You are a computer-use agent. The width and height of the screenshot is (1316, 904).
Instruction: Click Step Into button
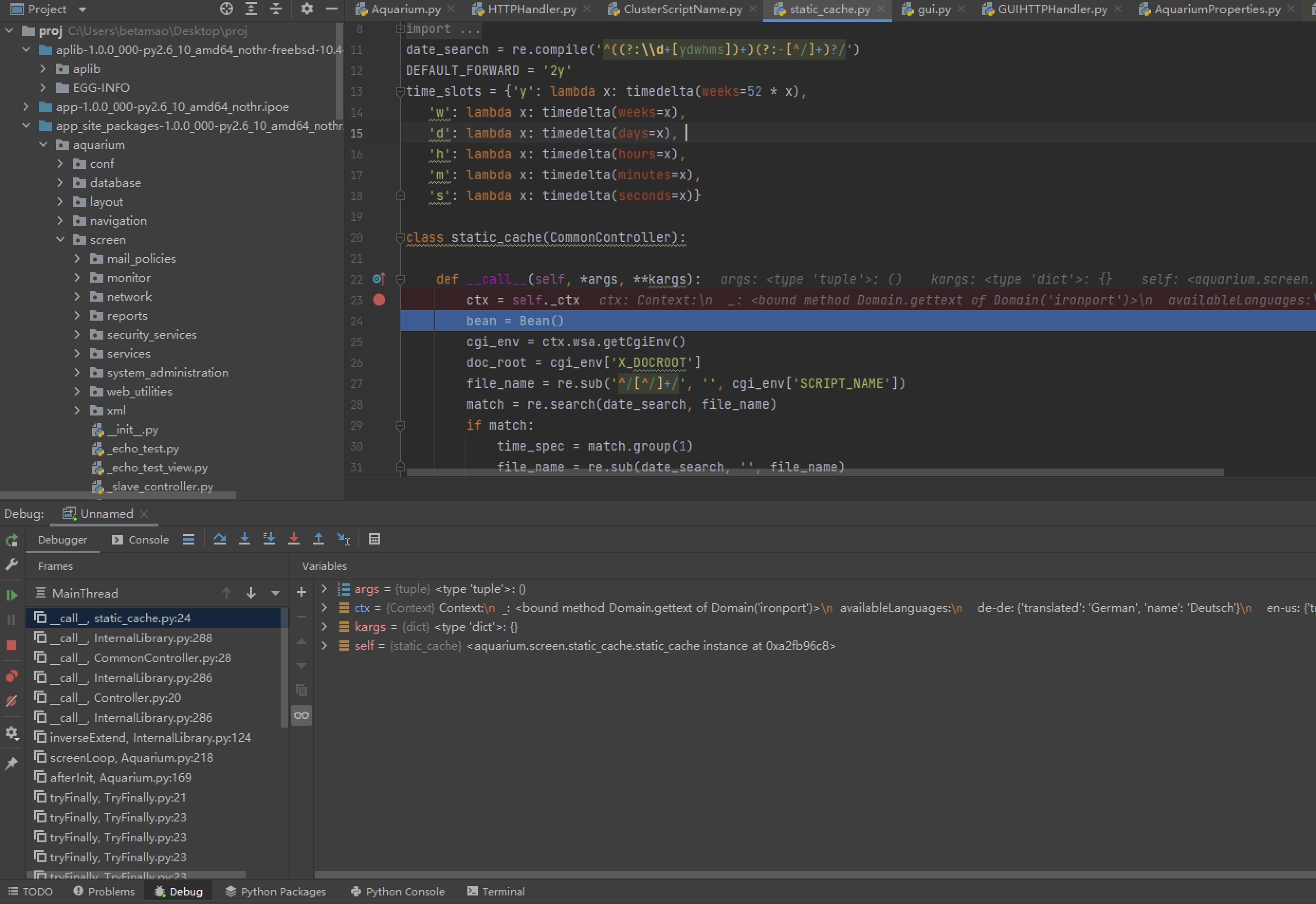point(245,539)
